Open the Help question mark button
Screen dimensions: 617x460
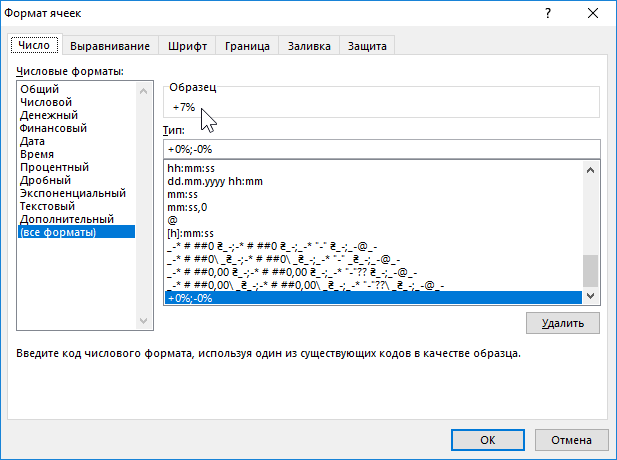[548, 13]
